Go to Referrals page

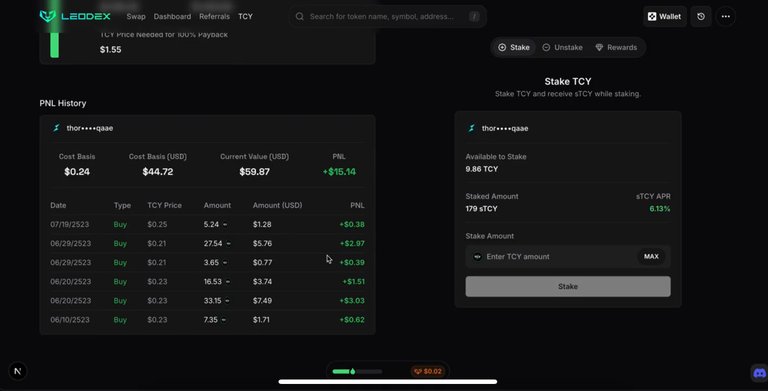[x=214, y=16]
